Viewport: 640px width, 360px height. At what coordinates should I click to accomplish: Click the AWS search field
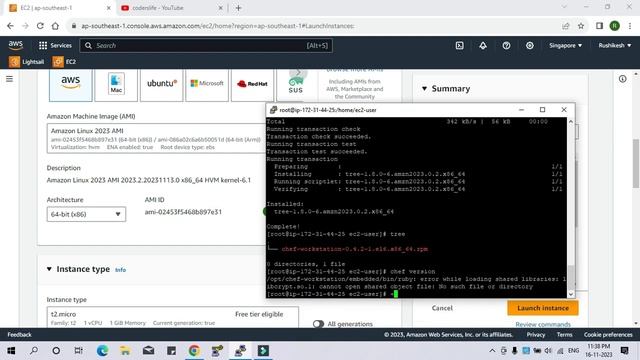(206, 45)
